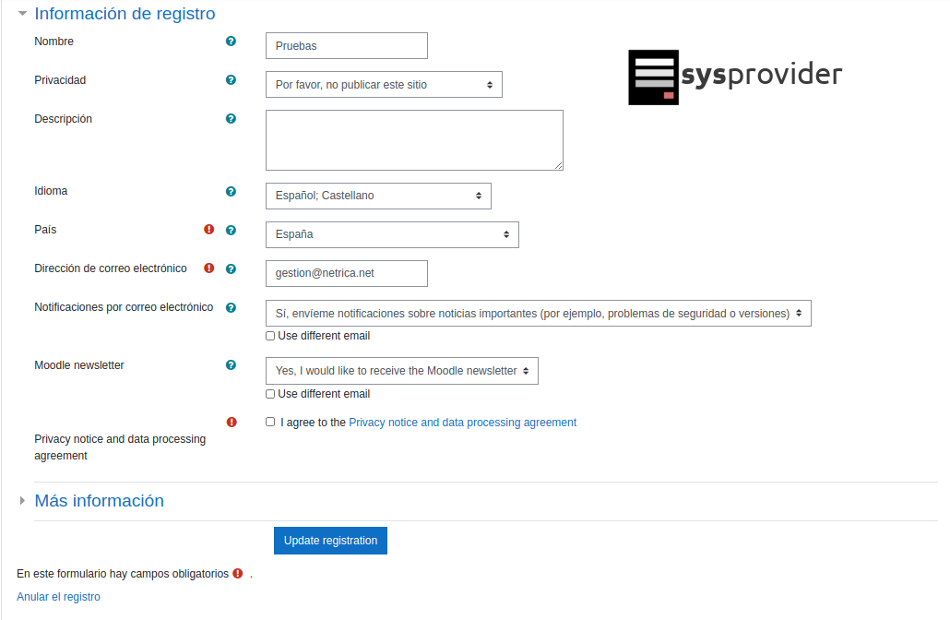This screenshot has width=950, height=620.
Task: Tick the 'I agree to the' privacy checkbox
Action: click(x=270, y=422)
